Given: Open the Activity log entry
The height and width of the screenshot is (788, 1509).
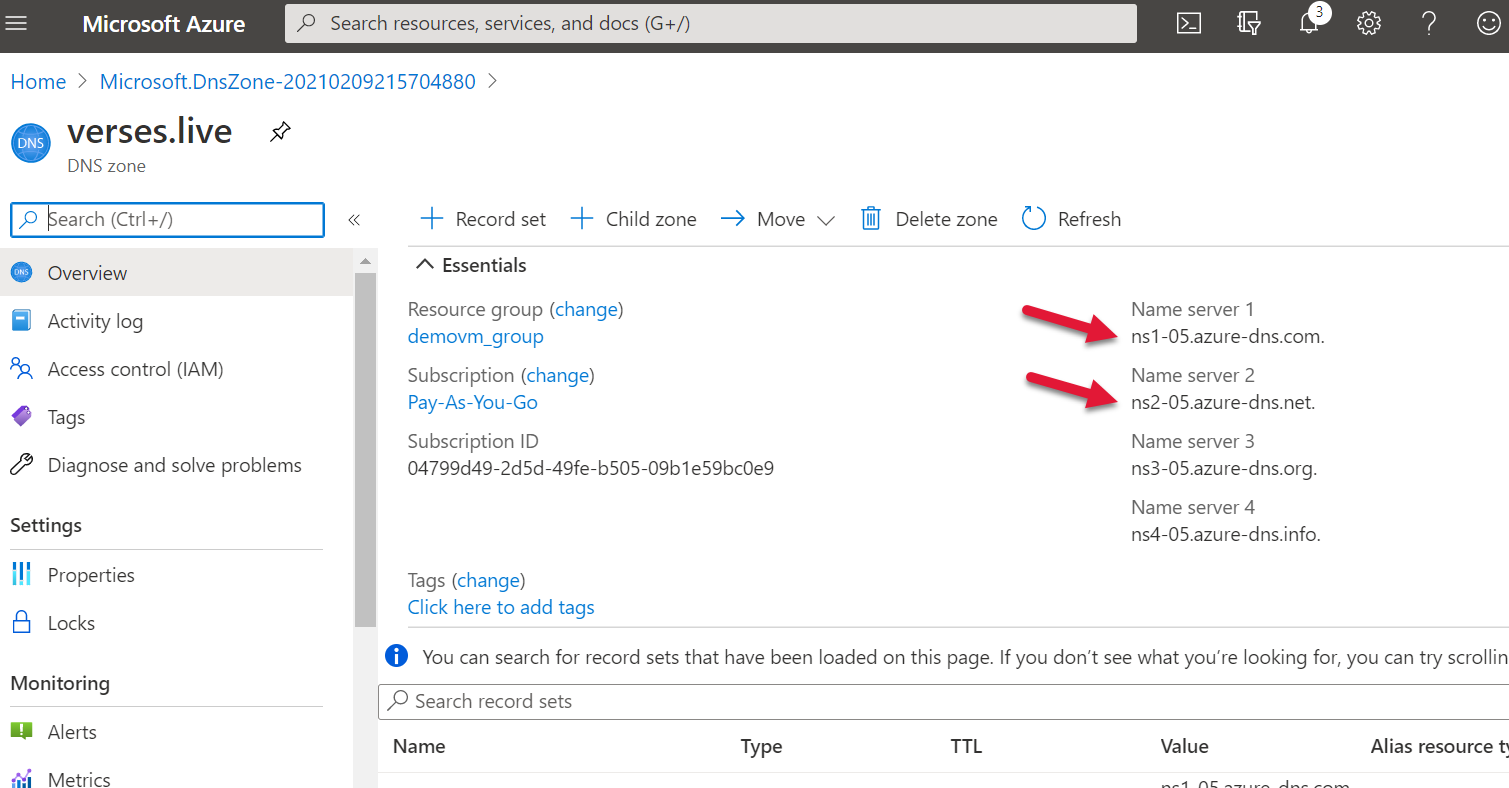Looking at the screenshot, I should click(x=95, y=320).
